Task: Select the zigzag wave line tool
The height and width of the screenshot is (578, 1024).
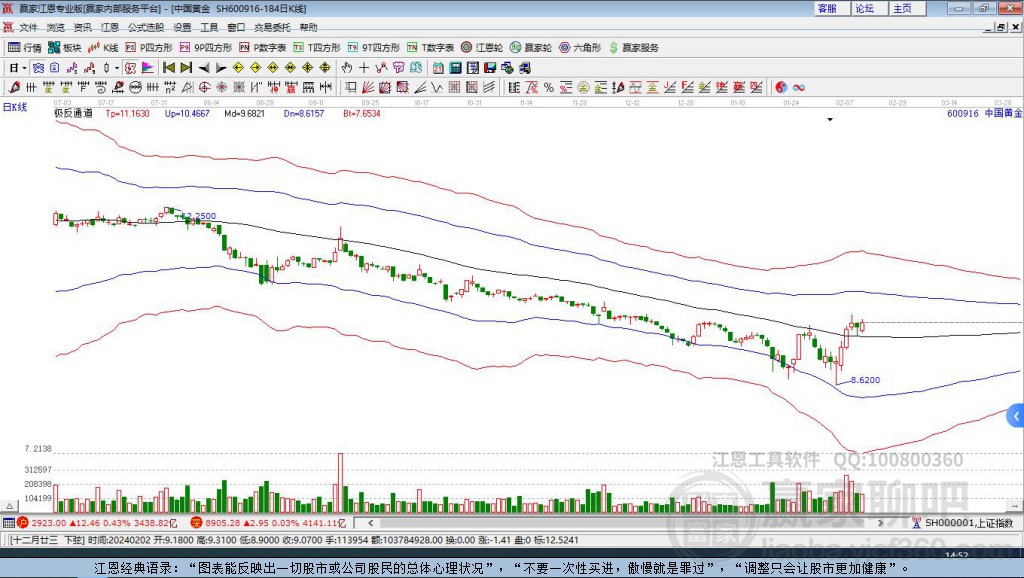Action: pos(437,87)
